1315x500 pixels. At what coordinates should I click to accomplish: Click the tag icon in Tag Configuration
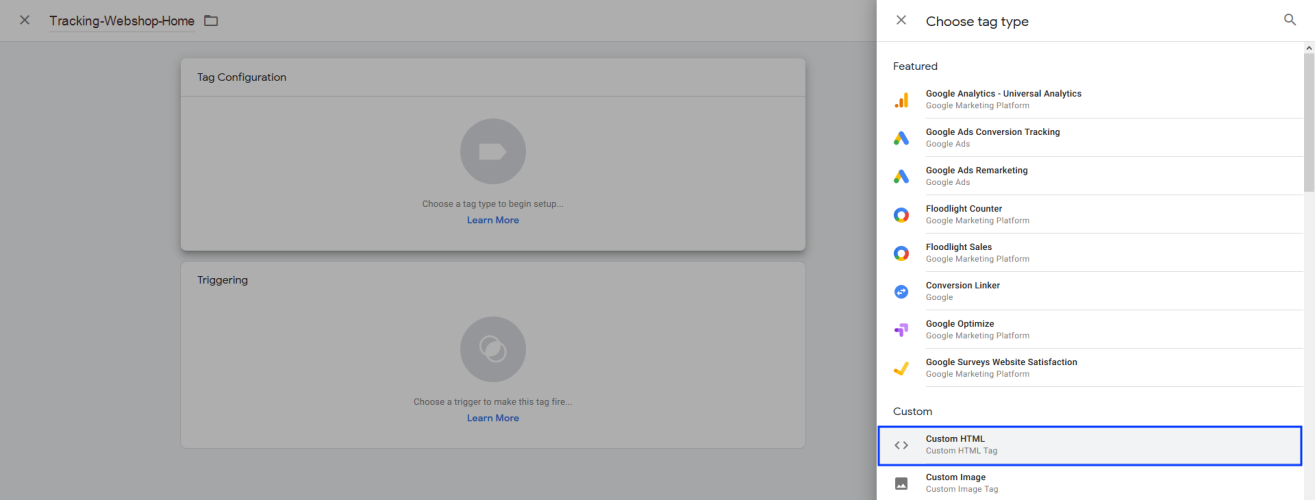click(x=493, y=151)
